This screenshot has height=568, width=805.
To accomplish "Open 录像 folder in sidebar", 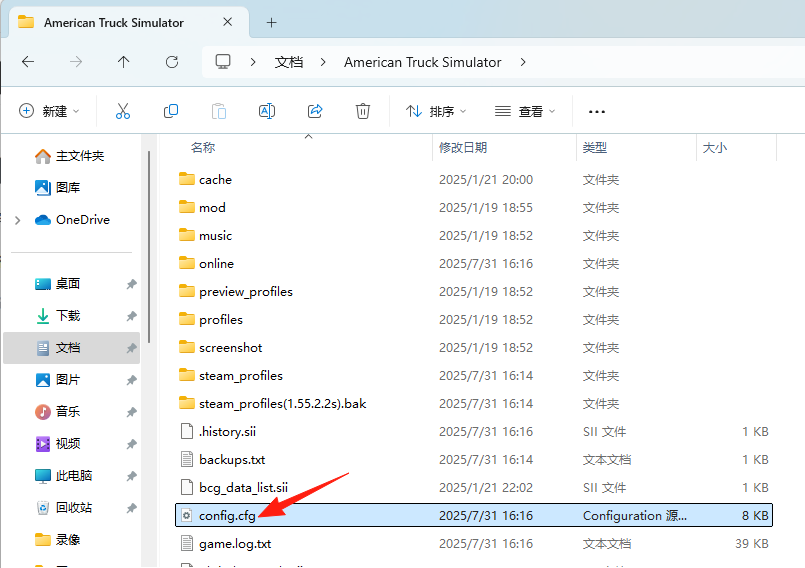I will point(58,540).
